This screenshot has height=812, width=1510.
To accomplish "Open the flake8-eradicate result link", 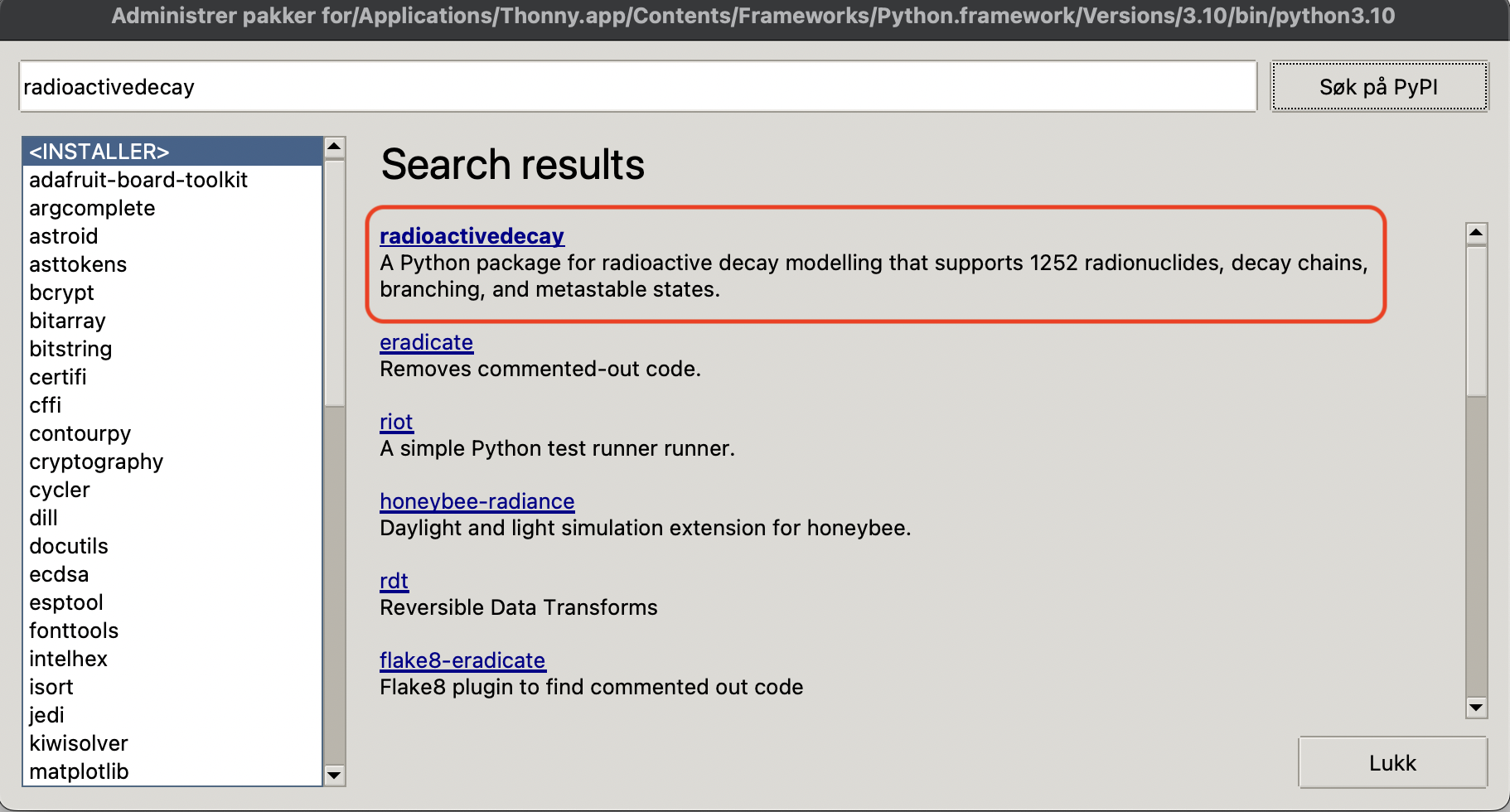I will pyautogui.click(x=462, y=660).
